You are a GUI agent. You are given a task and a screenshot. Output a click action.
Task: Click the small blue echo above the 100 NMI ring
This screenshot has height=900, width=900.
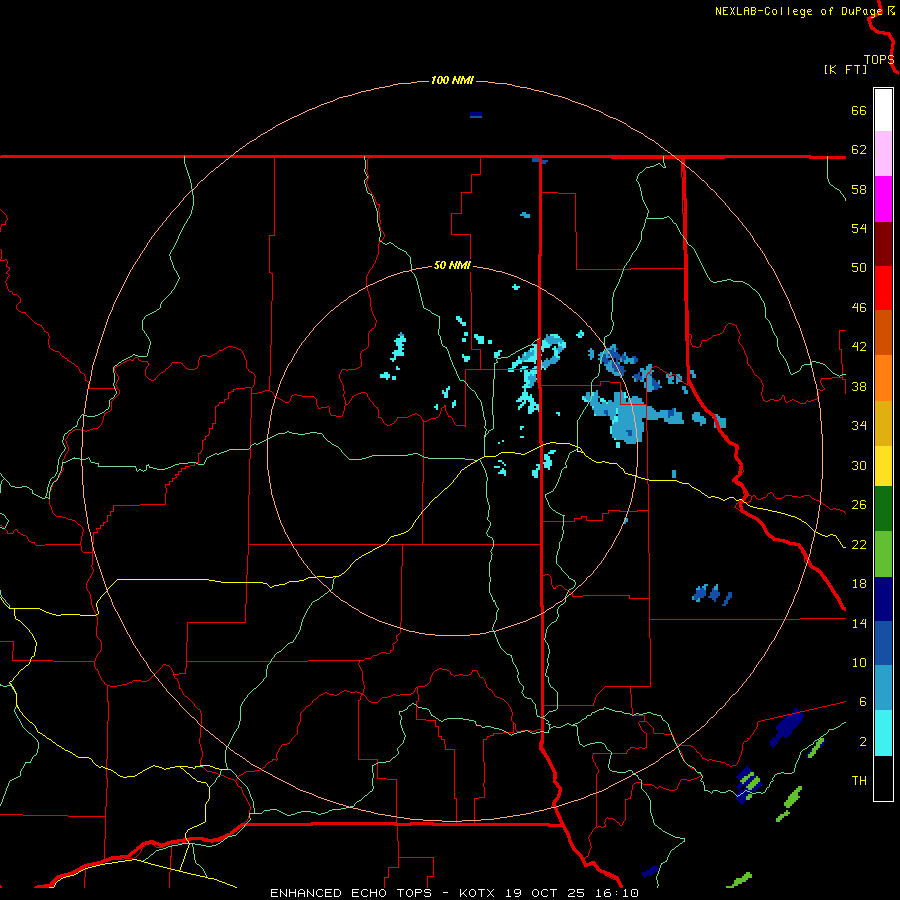476,115
